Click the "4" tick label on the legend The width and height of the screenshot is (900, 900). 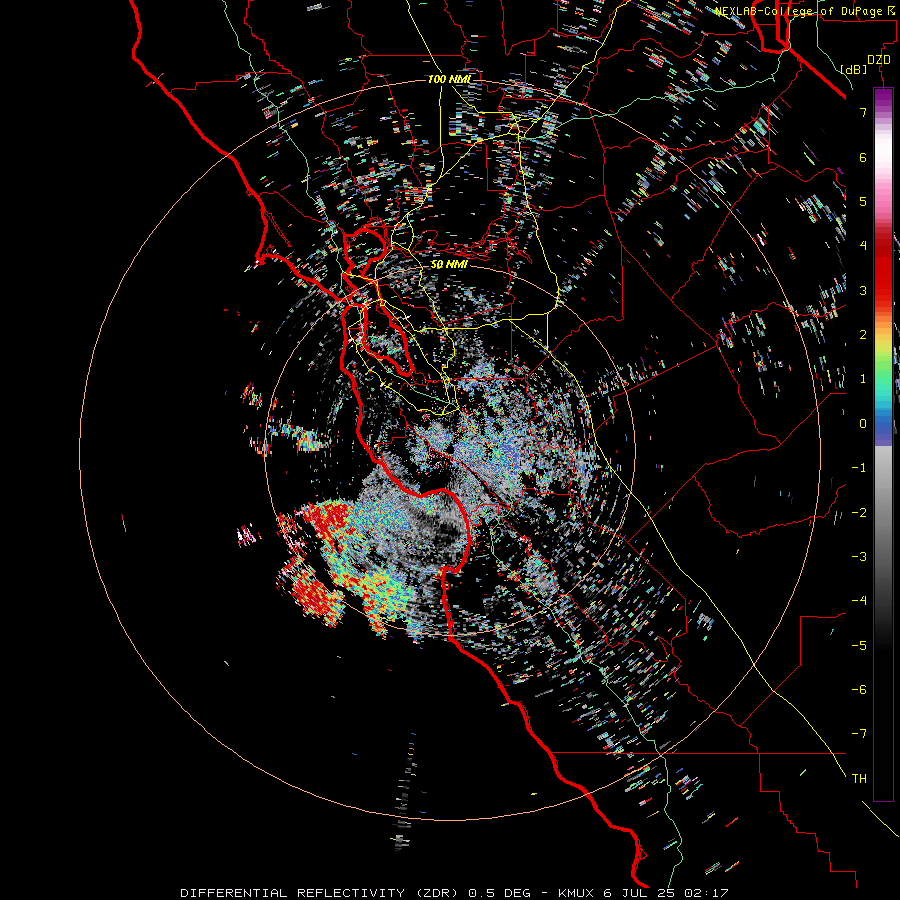(x=863, y=246)
